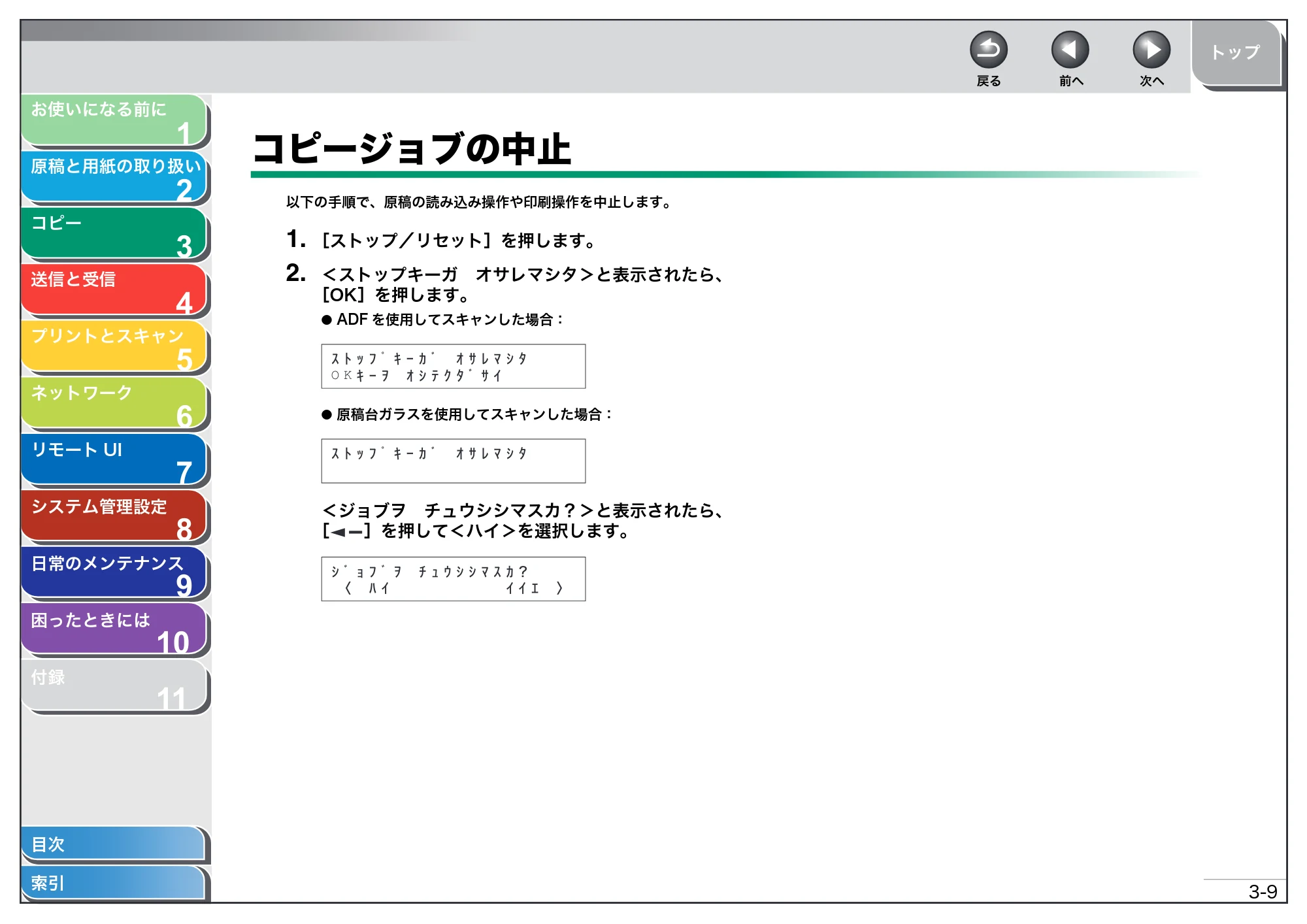Open chapter 10 困ったときには
The height and width of the screenshot is (924, 1307).
114,630
